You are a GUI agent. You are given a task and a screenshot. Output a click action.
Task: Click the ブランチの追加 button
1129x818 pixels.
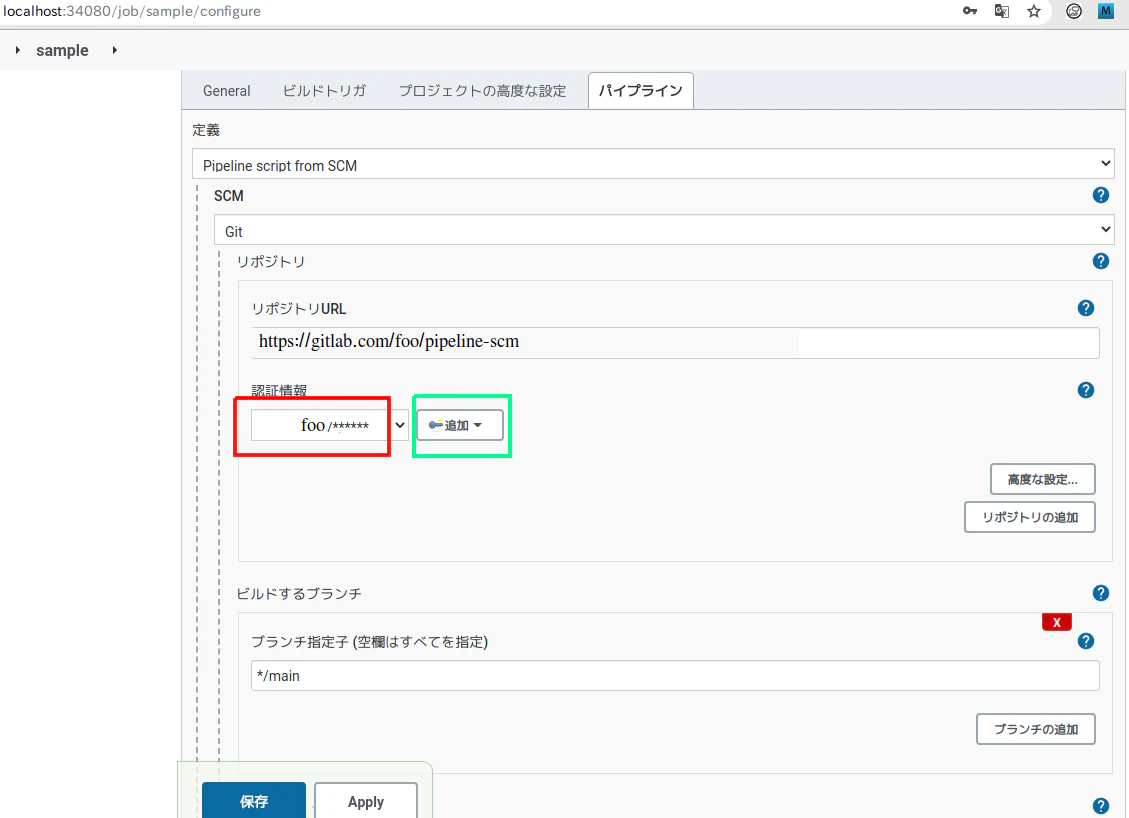(1036, 729)
